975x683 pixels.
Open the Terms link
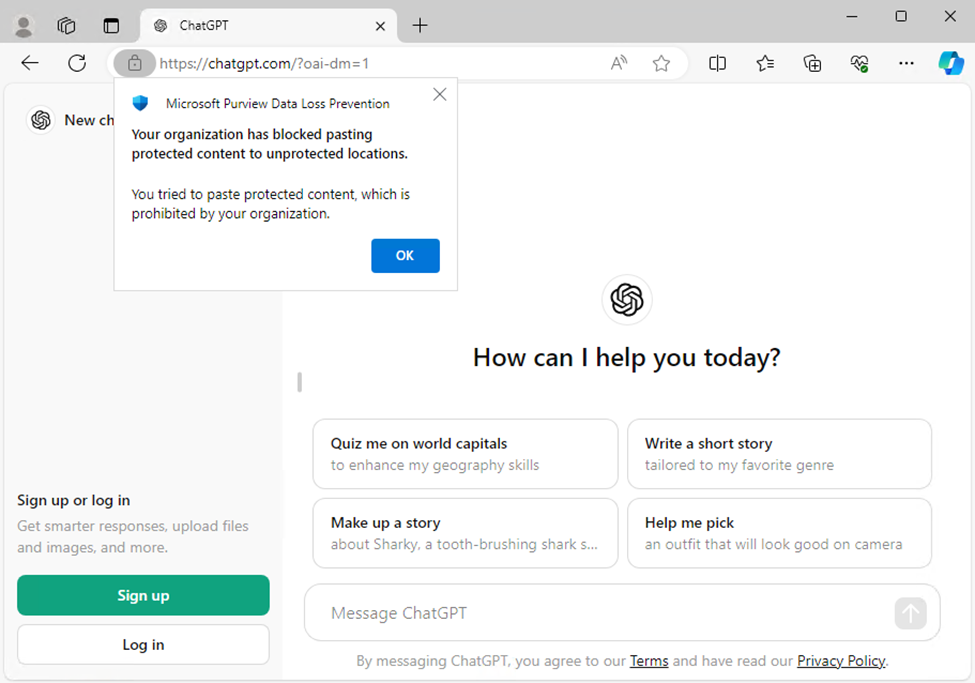(x=649, y=661)
